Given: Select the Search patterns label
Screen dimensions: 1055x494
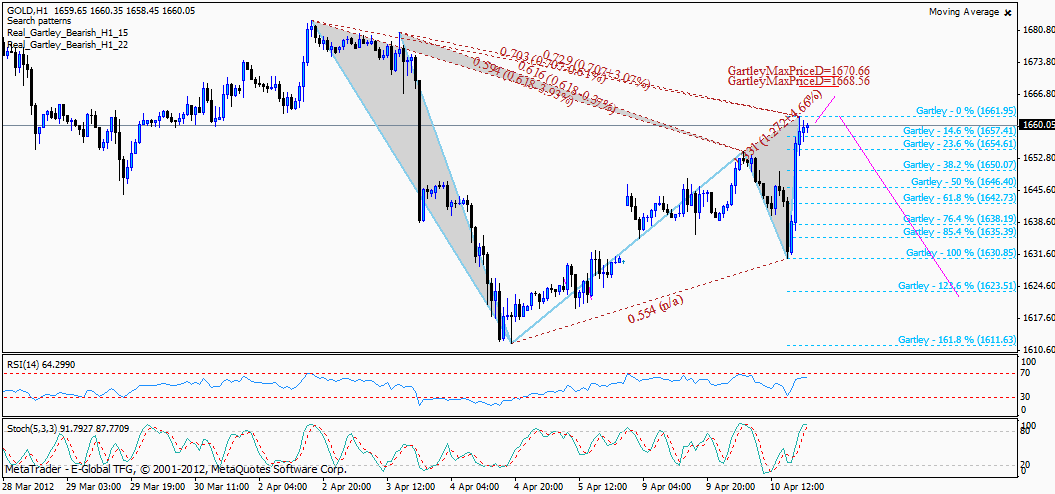Looking at the screenshot, I should tap(39, 22).
